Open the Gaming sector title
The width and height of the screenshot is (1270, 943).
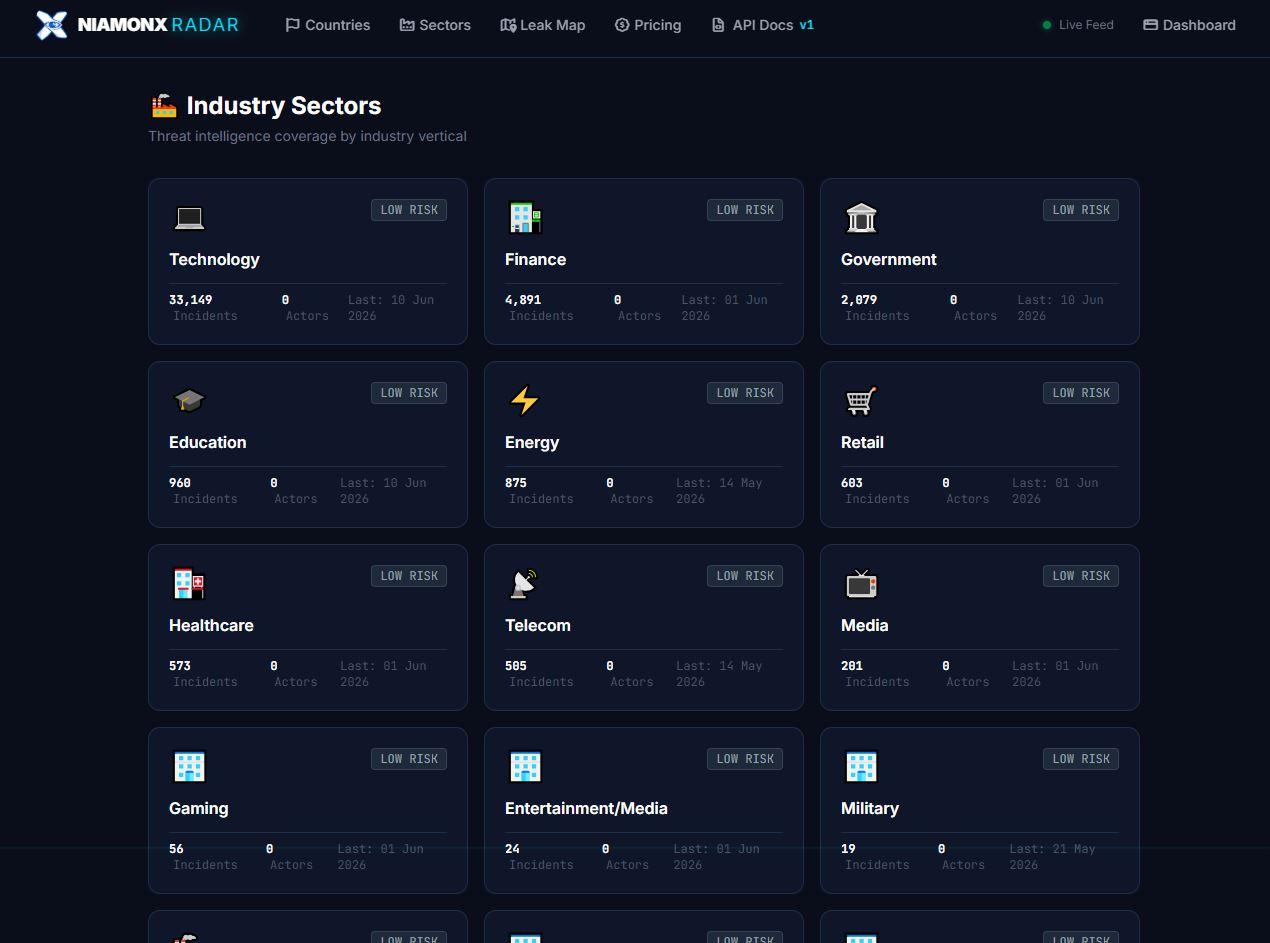click(199, 808)
